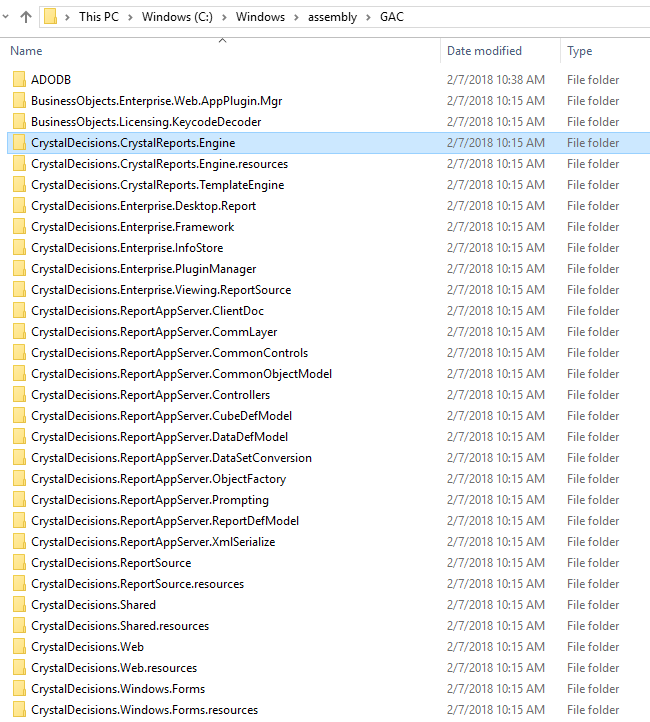This screenshot has height=722, width=650.
Task: Click the address bar empty input area
Action: click(x=525, y=17)
